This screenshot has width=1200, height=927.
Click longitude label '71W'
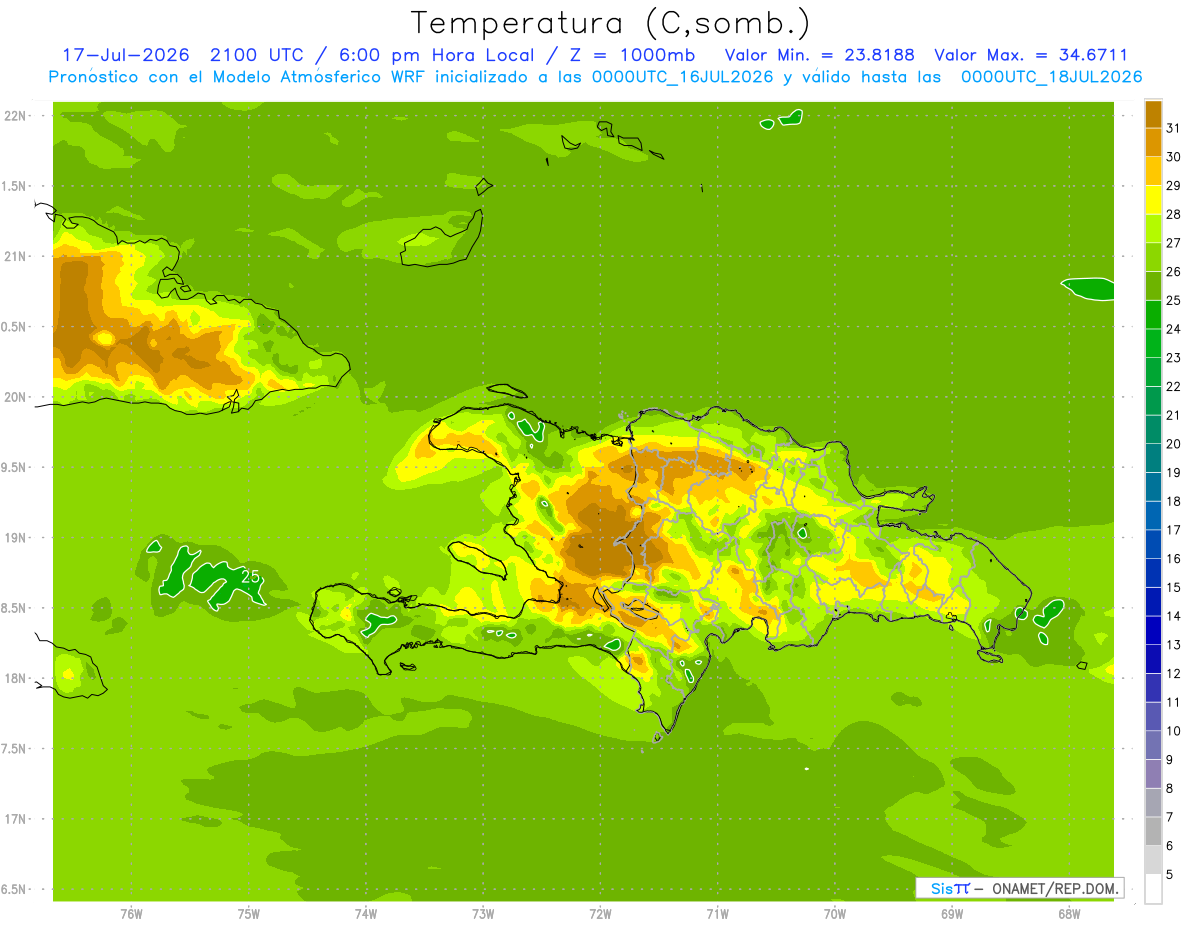click(717, 913)
